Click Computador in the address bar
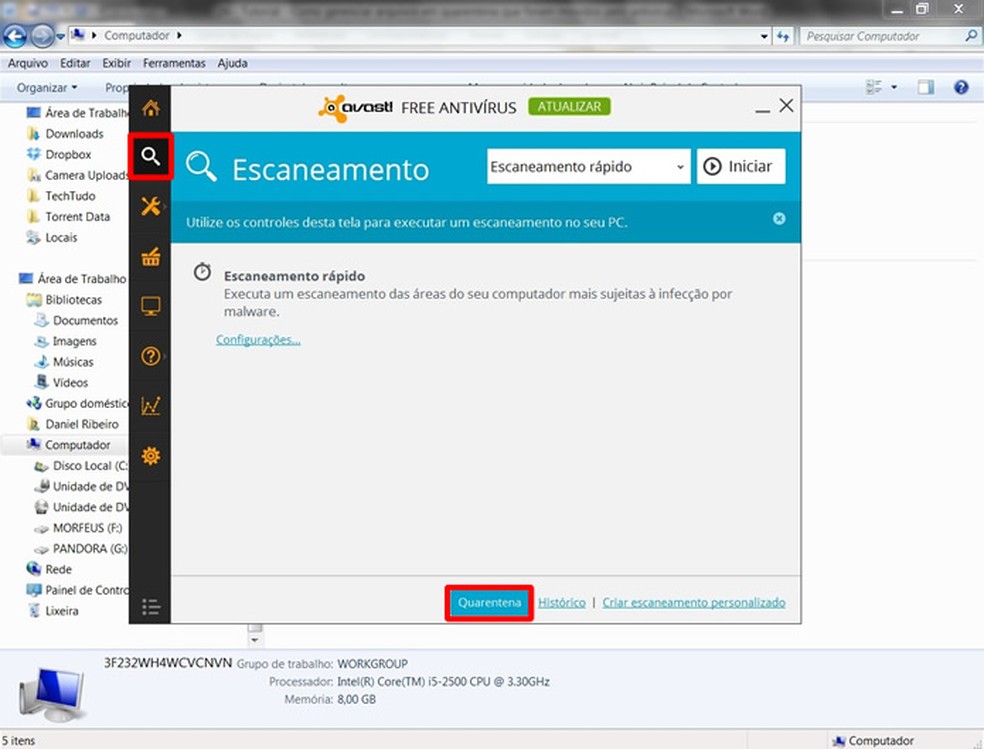Screen dimensions: 984x749 tap(137, 36)
